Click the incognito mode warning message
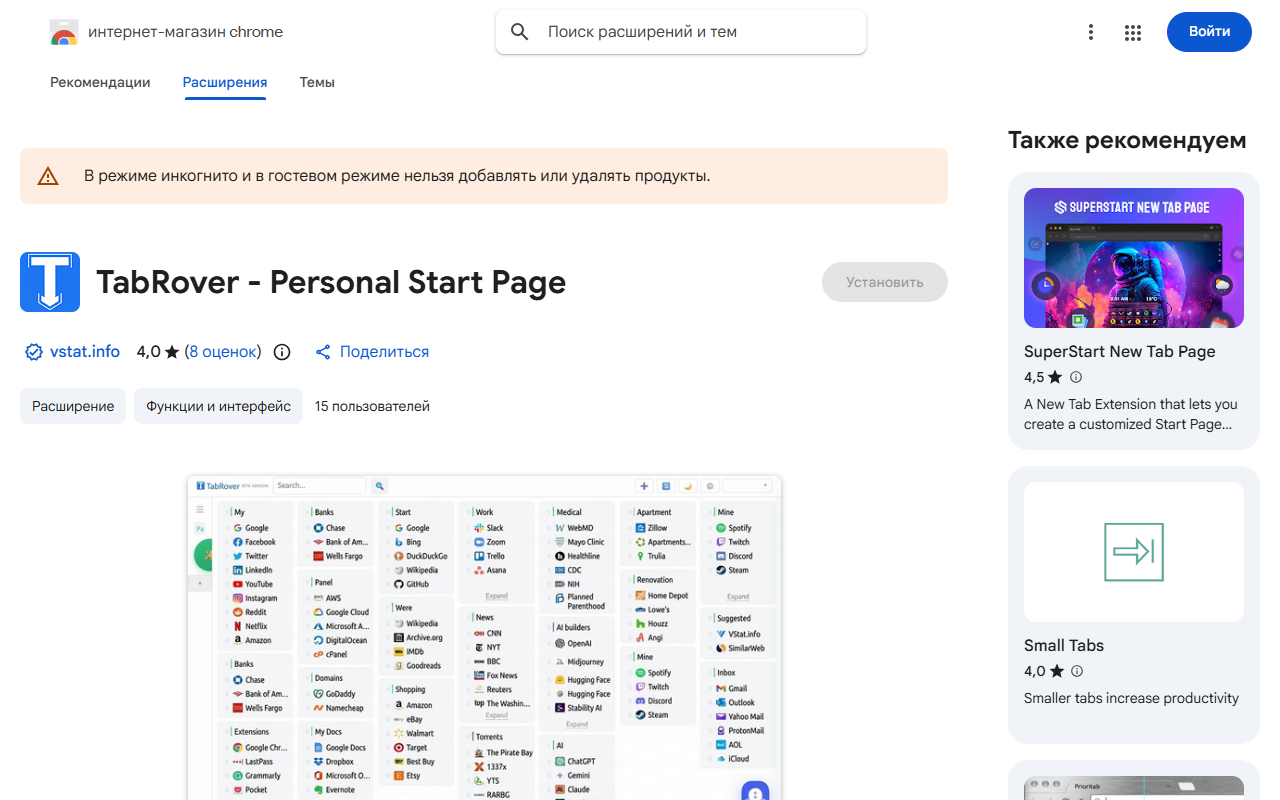 [x=397, y=176]
